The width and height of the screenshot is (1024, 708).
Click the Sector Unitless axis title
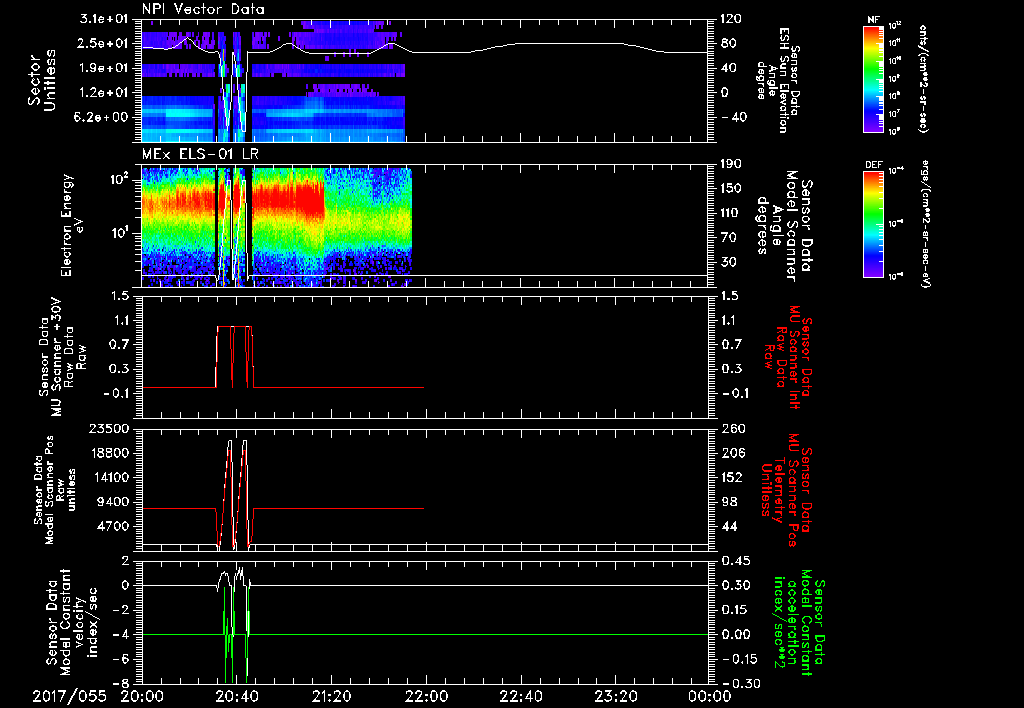pos(42,80)
